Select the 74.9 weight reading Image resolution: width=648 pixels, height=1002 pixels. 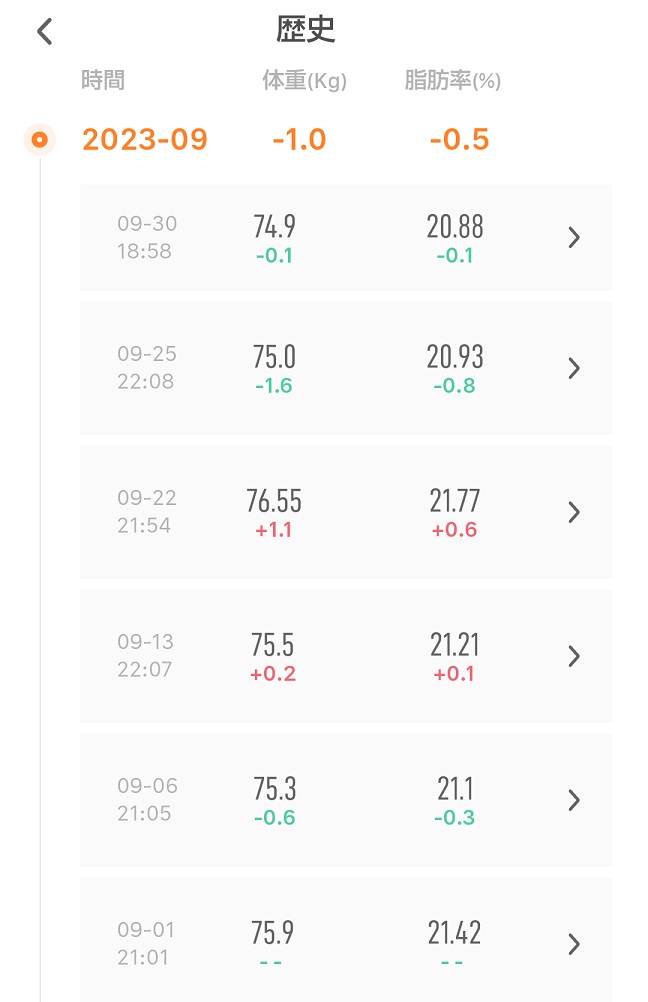275,227
